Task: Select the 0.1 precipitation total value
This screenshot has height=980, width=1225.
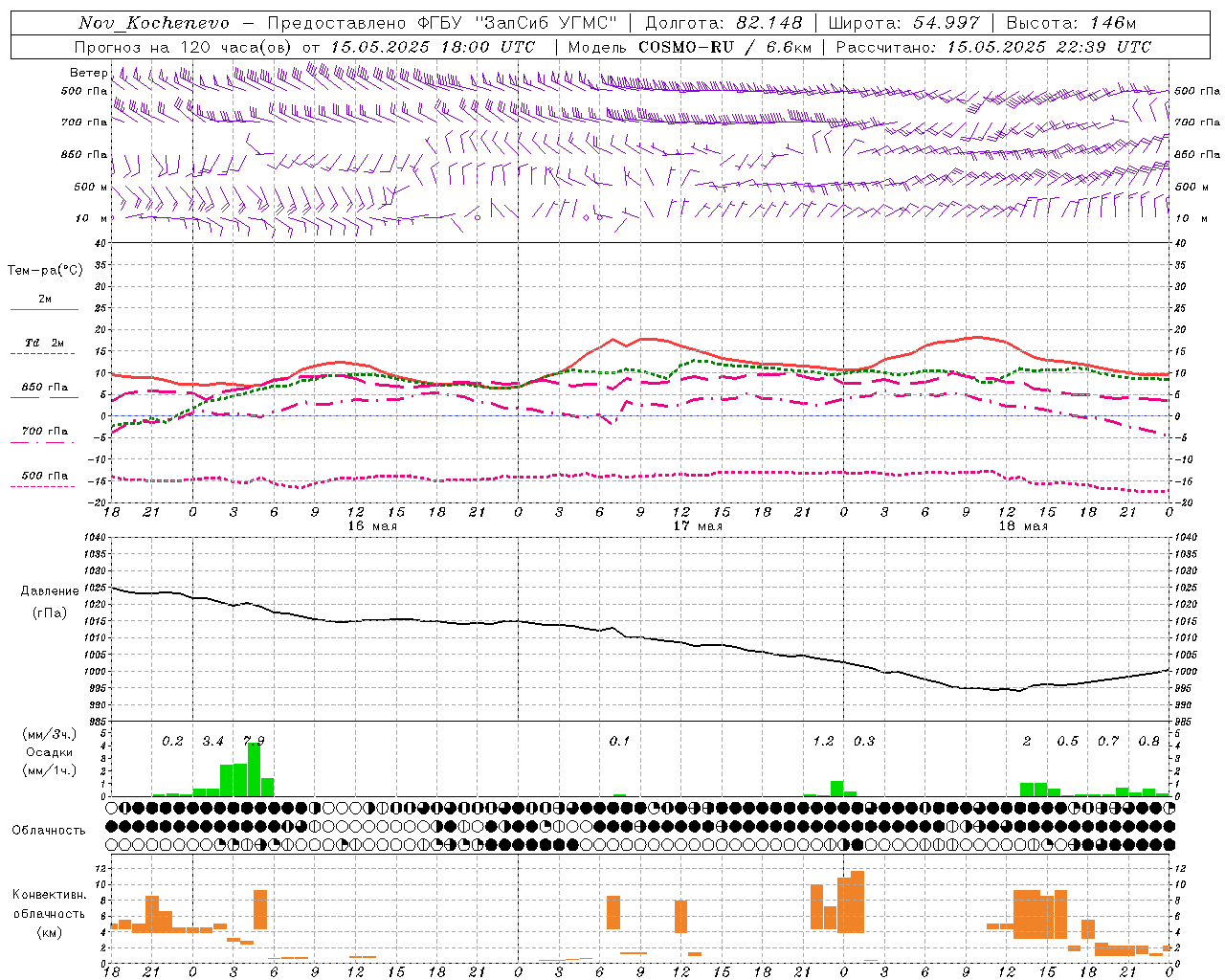Action: click(x=620, y=742)
